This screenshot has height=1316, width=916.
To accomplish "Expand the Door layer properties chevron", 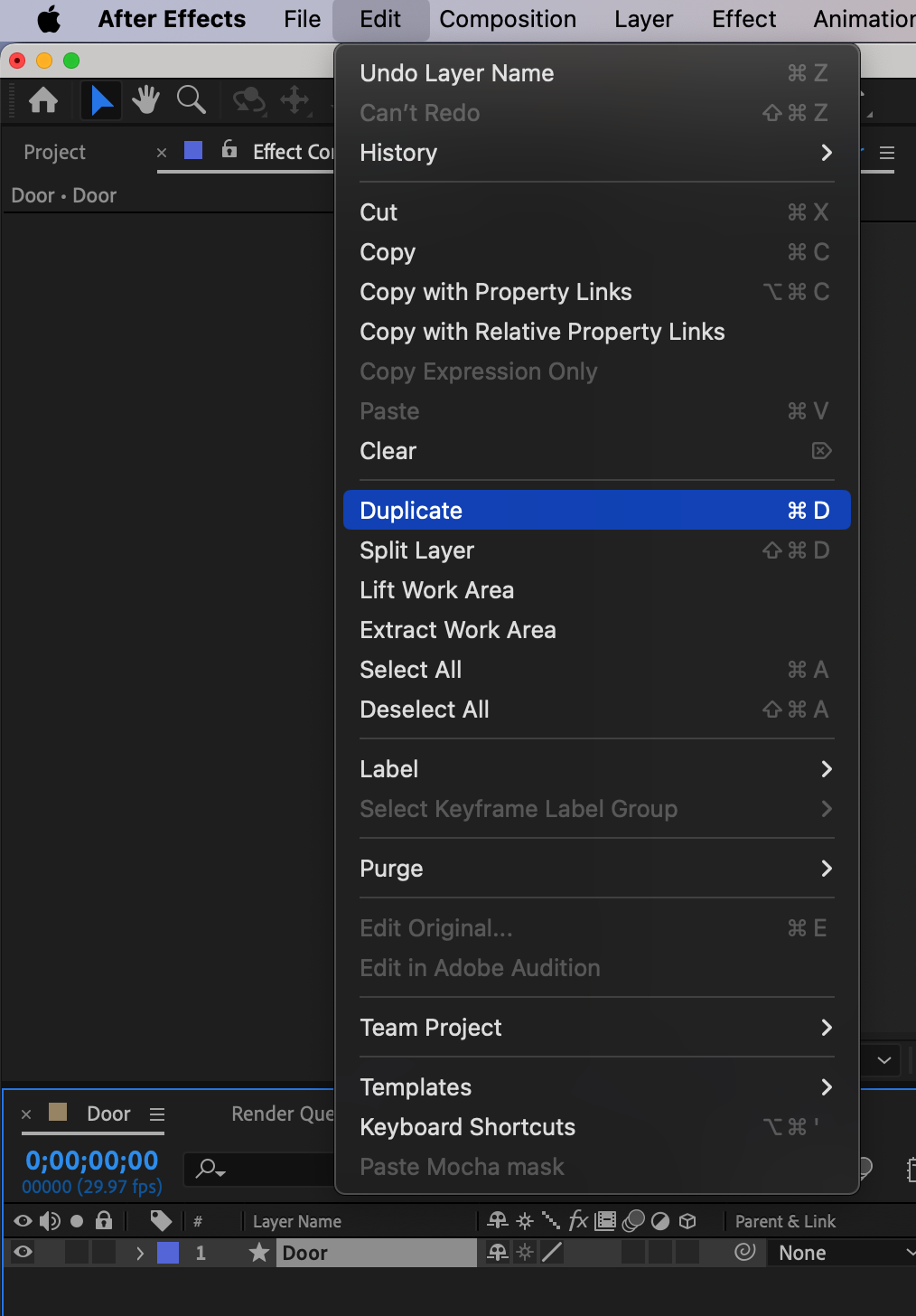I will pyautogui.click(x=140, y=1253).
